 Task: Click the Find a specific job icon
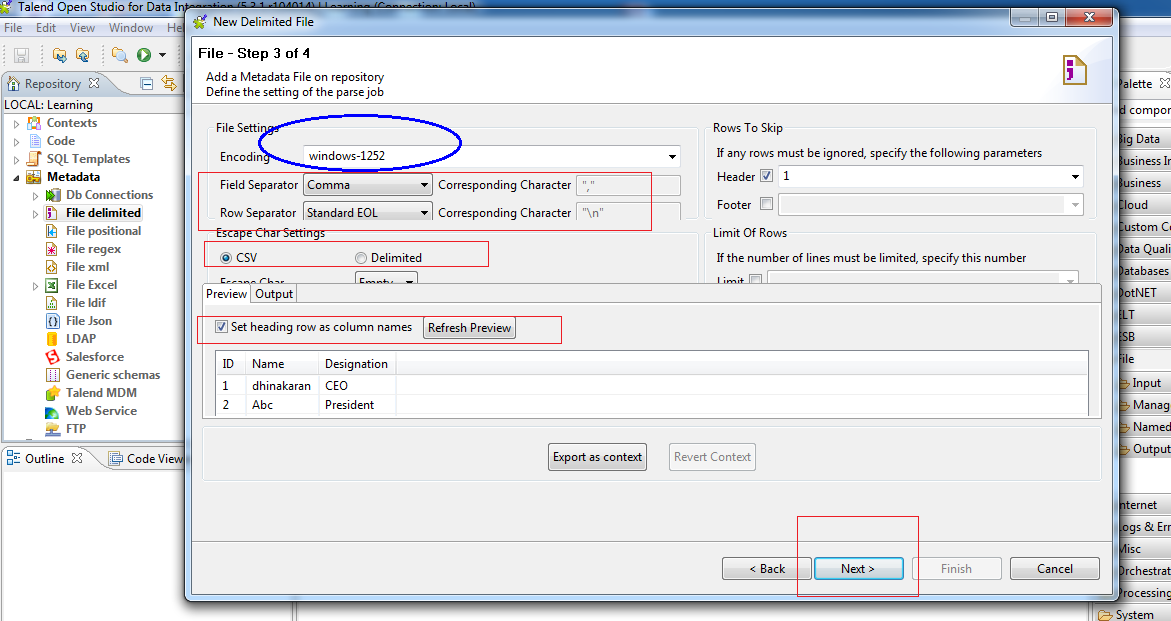tap(119, 54)
